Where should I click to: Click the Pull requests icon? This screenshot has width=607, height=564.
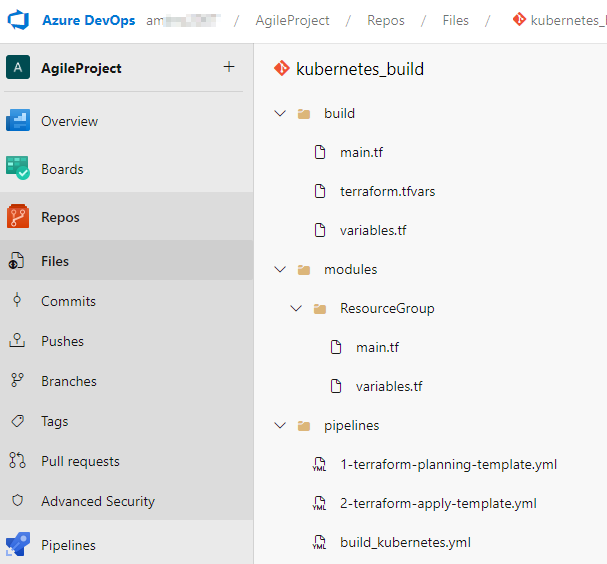coord(17,461)
